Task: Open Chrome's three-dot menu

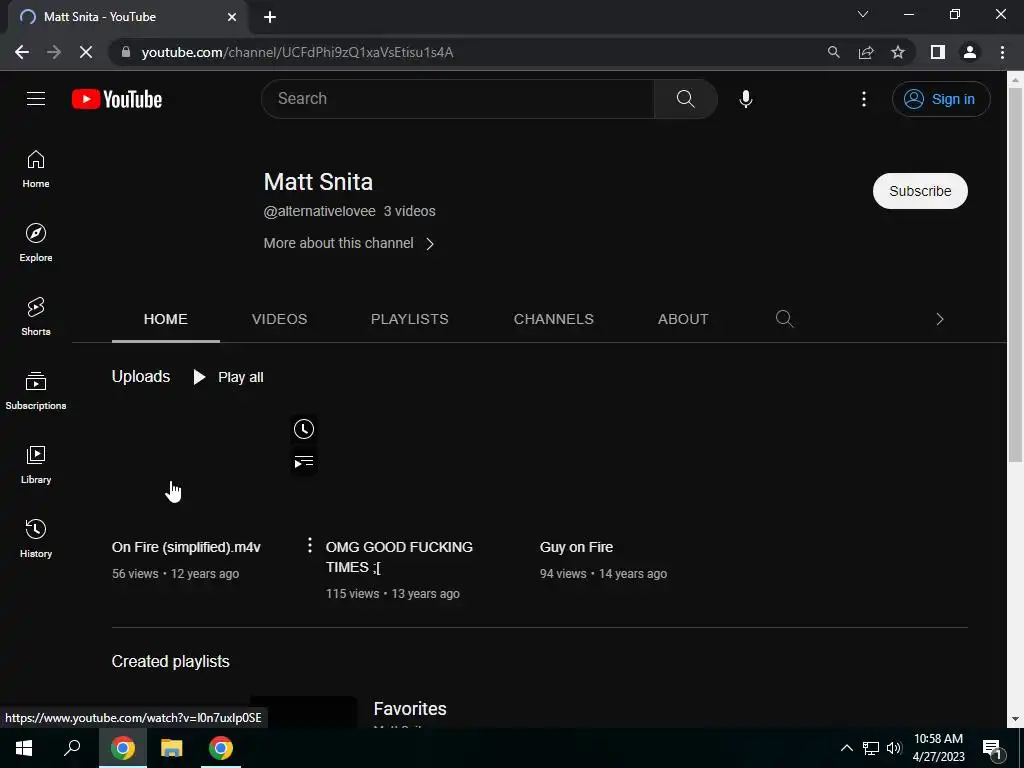Action: point(1002,52)
